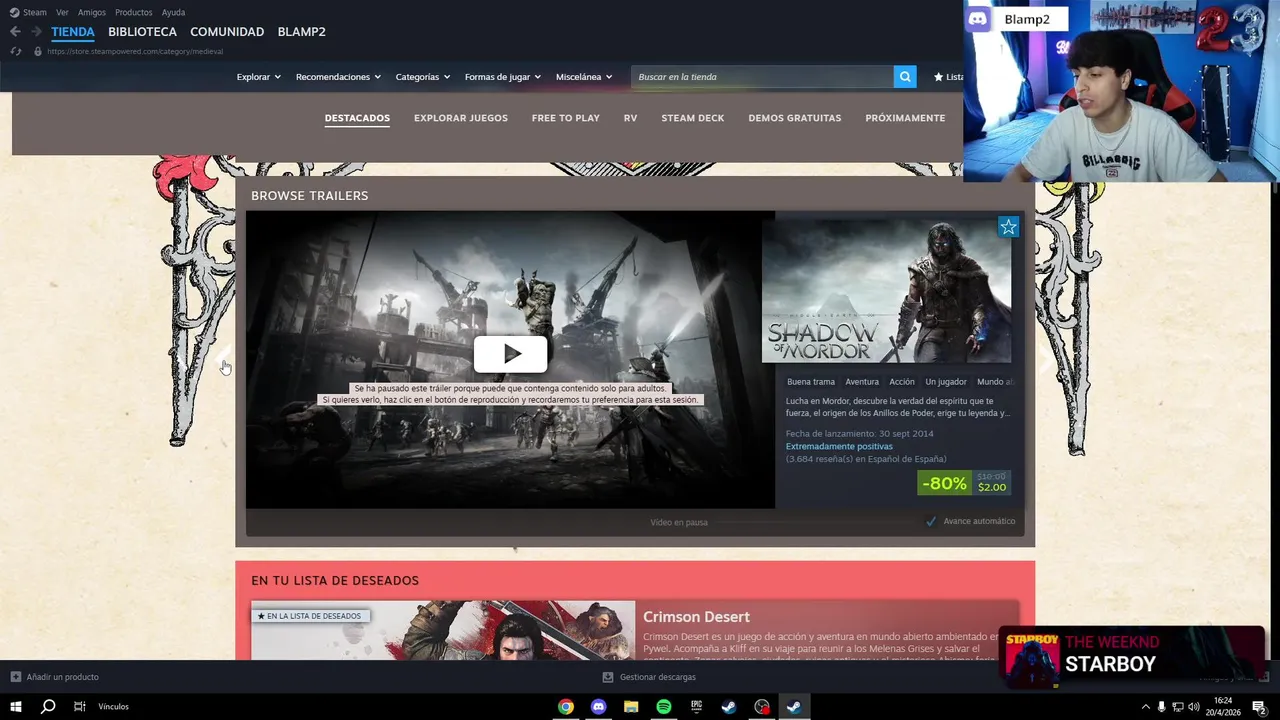This screenshot has width=1280, height=720.
Task: Select the DESTACADOS tab
Action: [357, 118]
